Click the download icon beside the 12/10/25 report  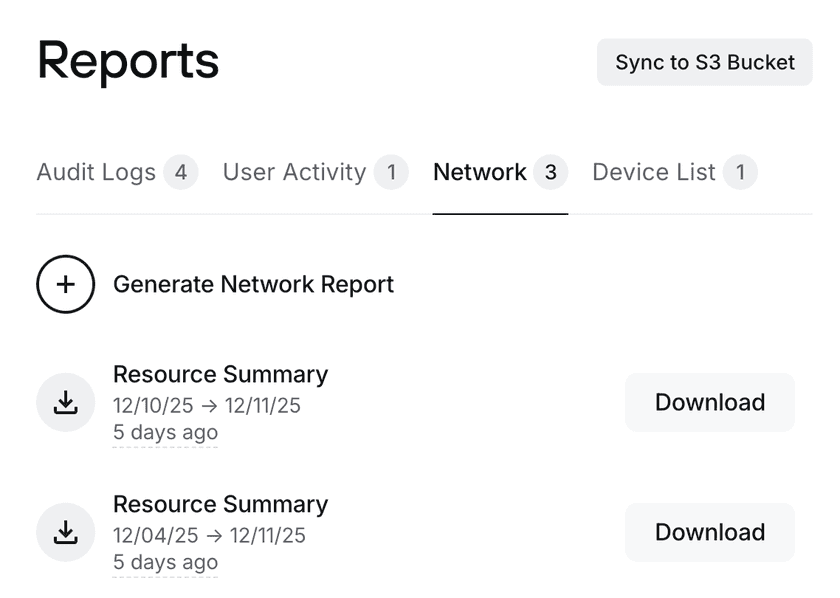click(x=65, y=402)
